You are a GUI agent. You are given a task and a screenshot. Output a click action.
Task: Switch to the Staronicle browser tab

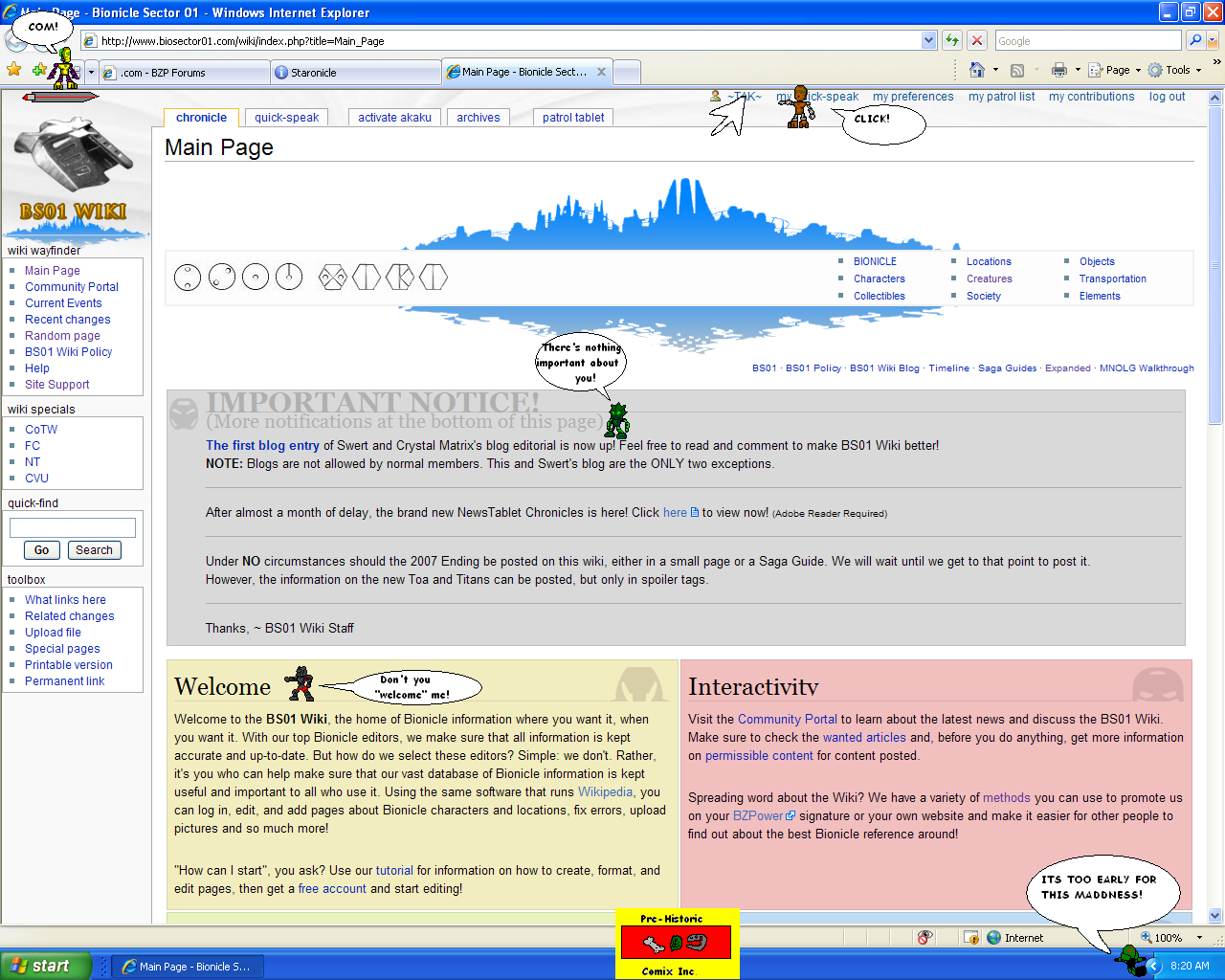click(x=354, y=71)
